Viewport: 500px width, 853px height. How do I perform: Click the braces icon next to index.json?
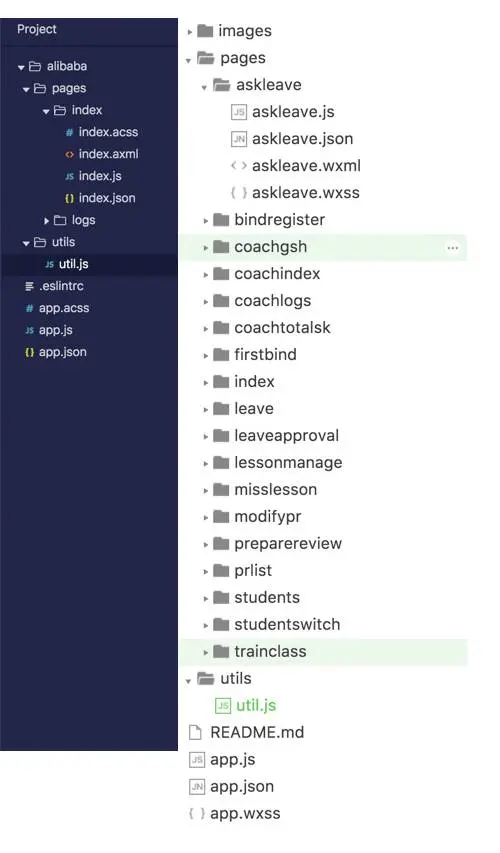point(69,199)
